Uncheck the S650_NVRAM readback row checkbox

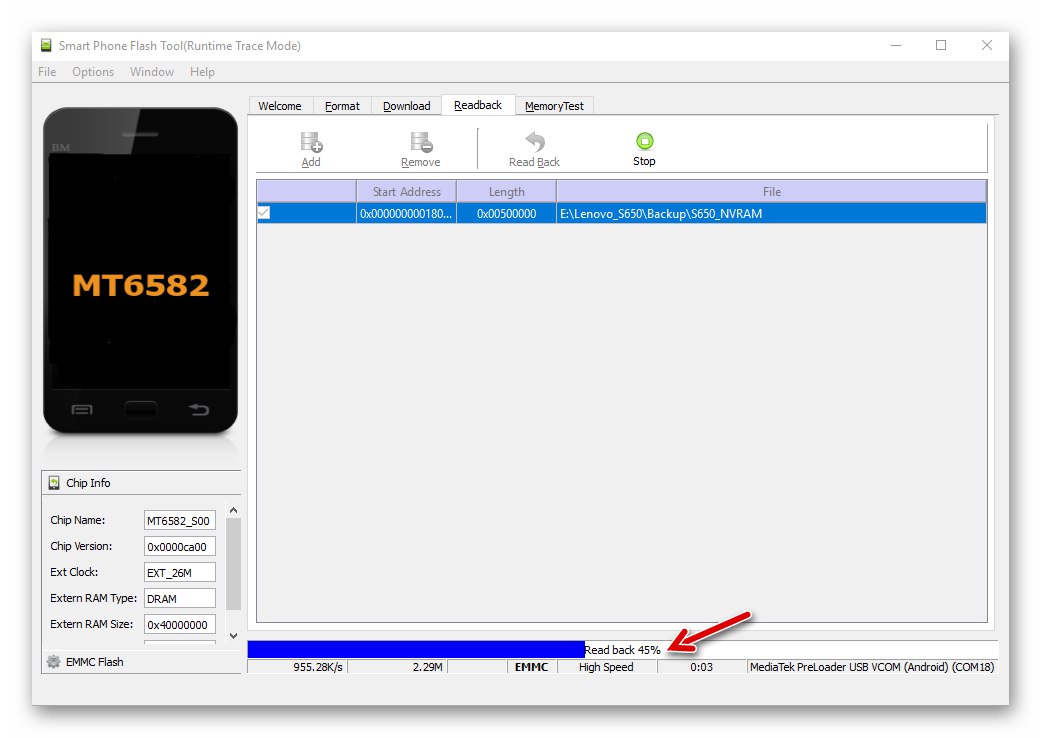coord(262,212)
